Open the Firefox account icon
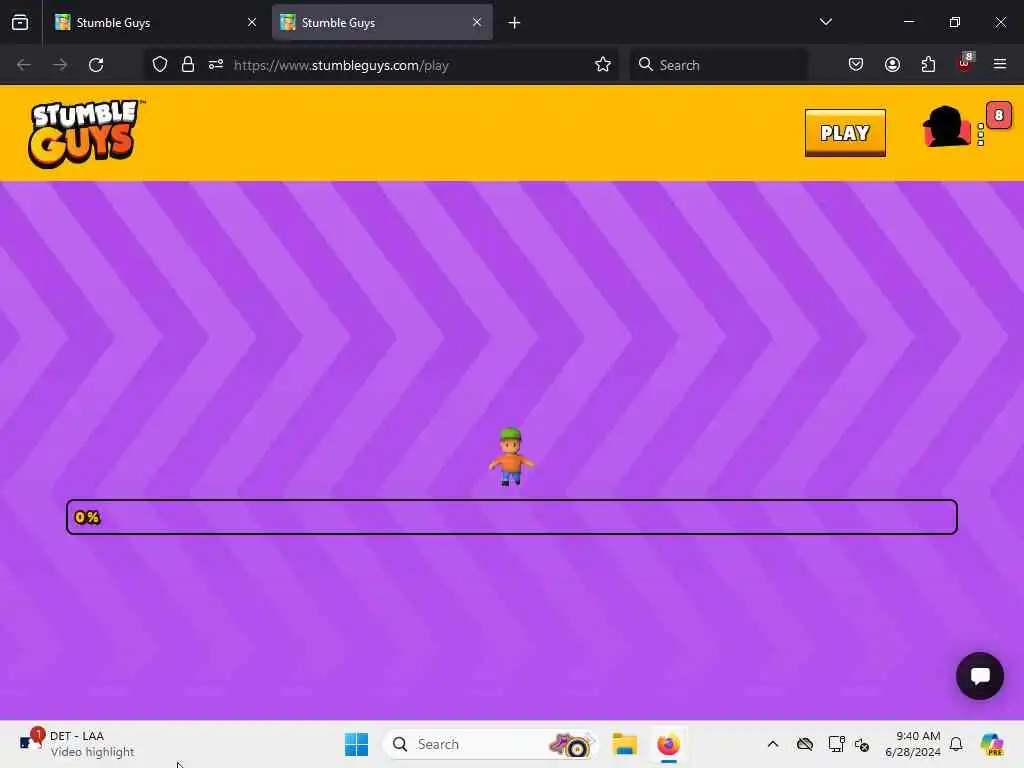This screenshot has width=1024, height=768. [x=892, y=65]
